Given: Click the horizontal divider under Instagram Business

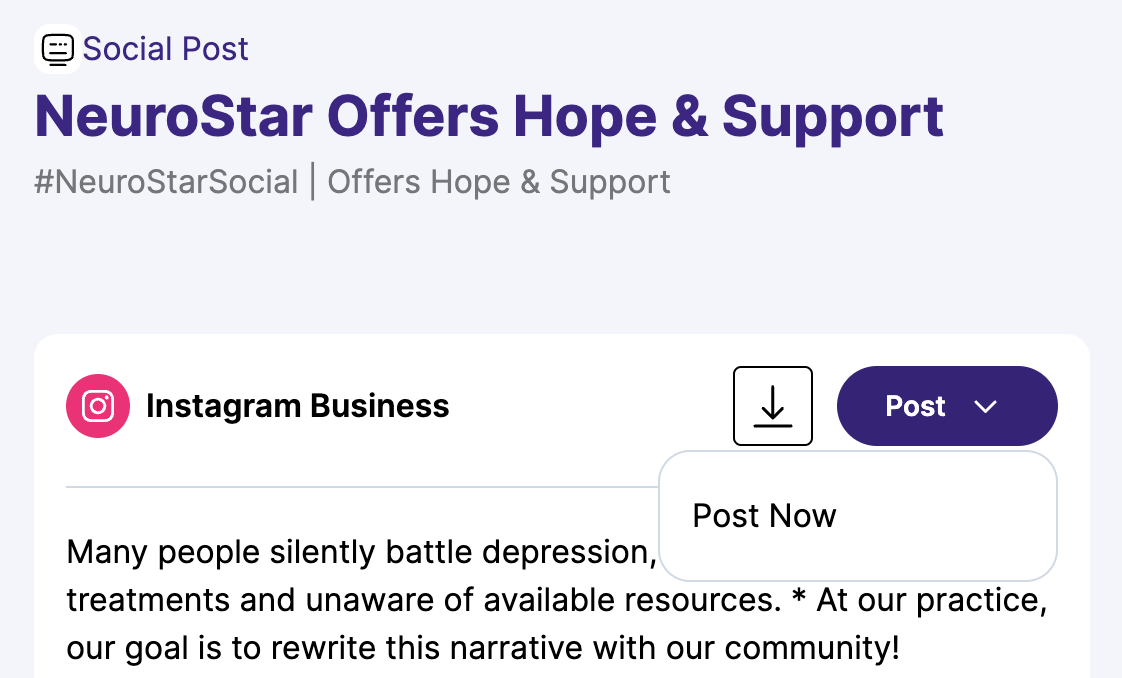Looking at the screenshot, I should pos(362,487).
